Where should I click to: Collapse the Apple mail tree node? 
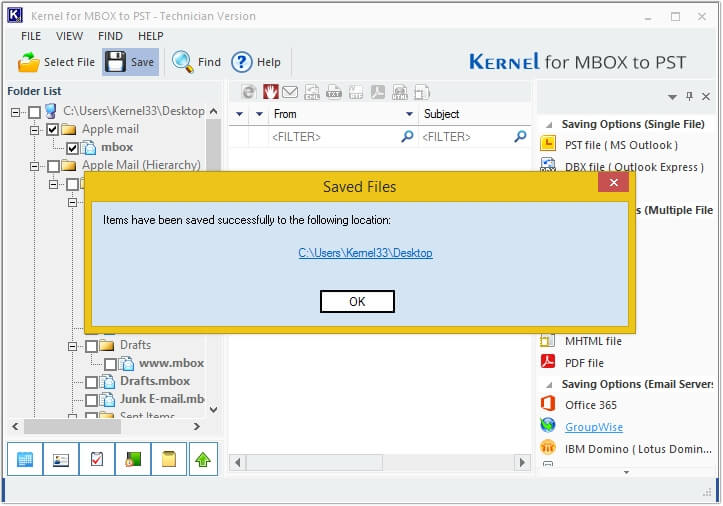click(x=34, y=130)
